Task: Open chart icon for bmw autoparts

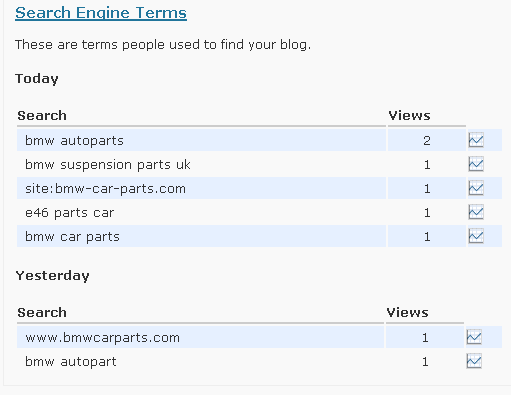Action: [476, 140]
